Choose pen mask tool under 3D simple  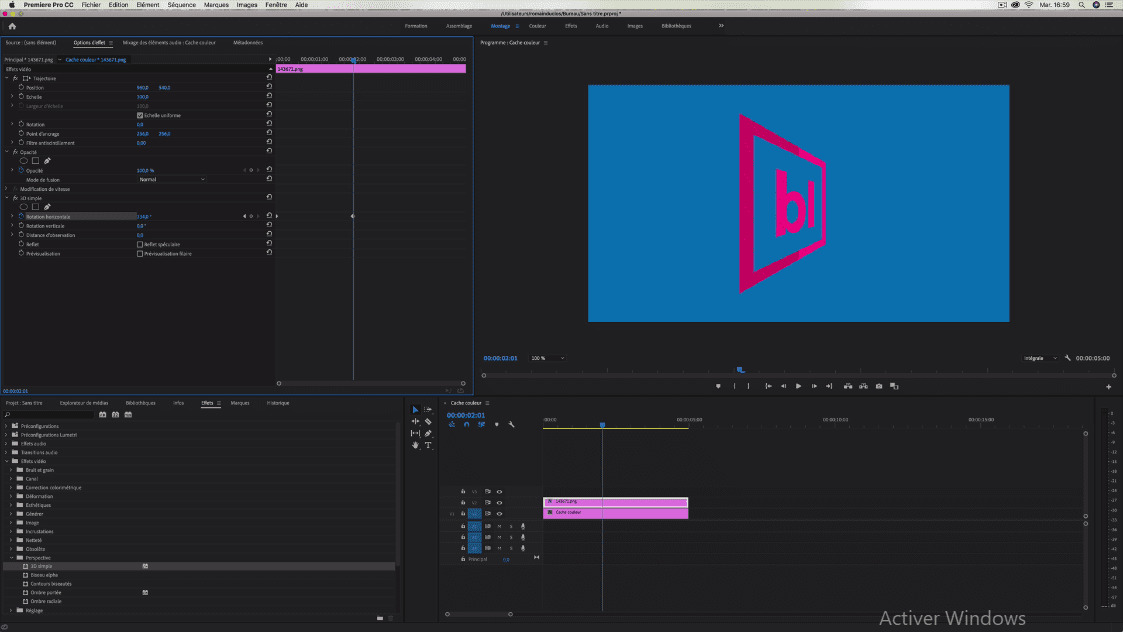click(x=47, y=207)
